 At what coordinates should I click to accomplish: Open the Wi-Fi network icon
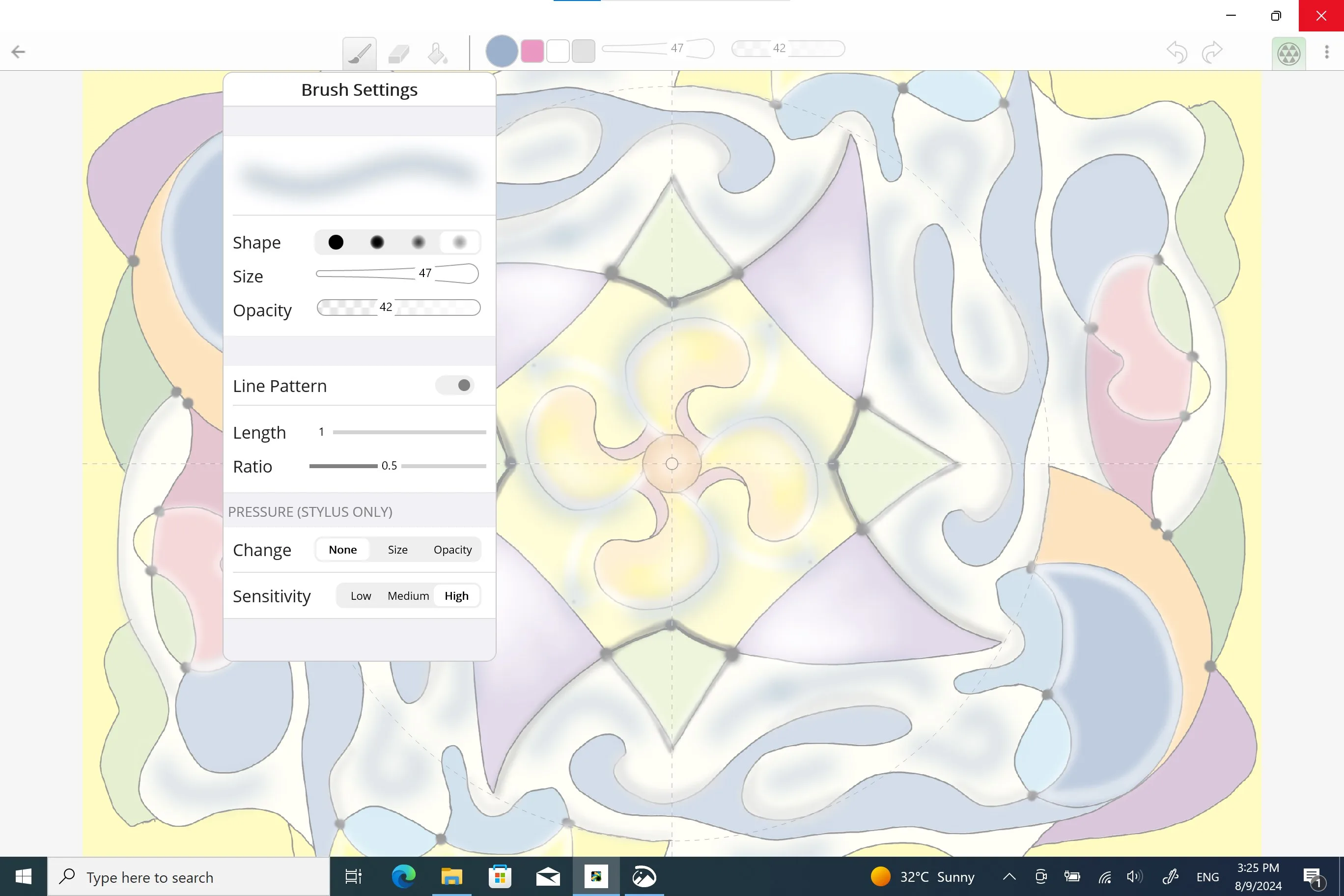pyautogui.click(x=1105, y=876)
